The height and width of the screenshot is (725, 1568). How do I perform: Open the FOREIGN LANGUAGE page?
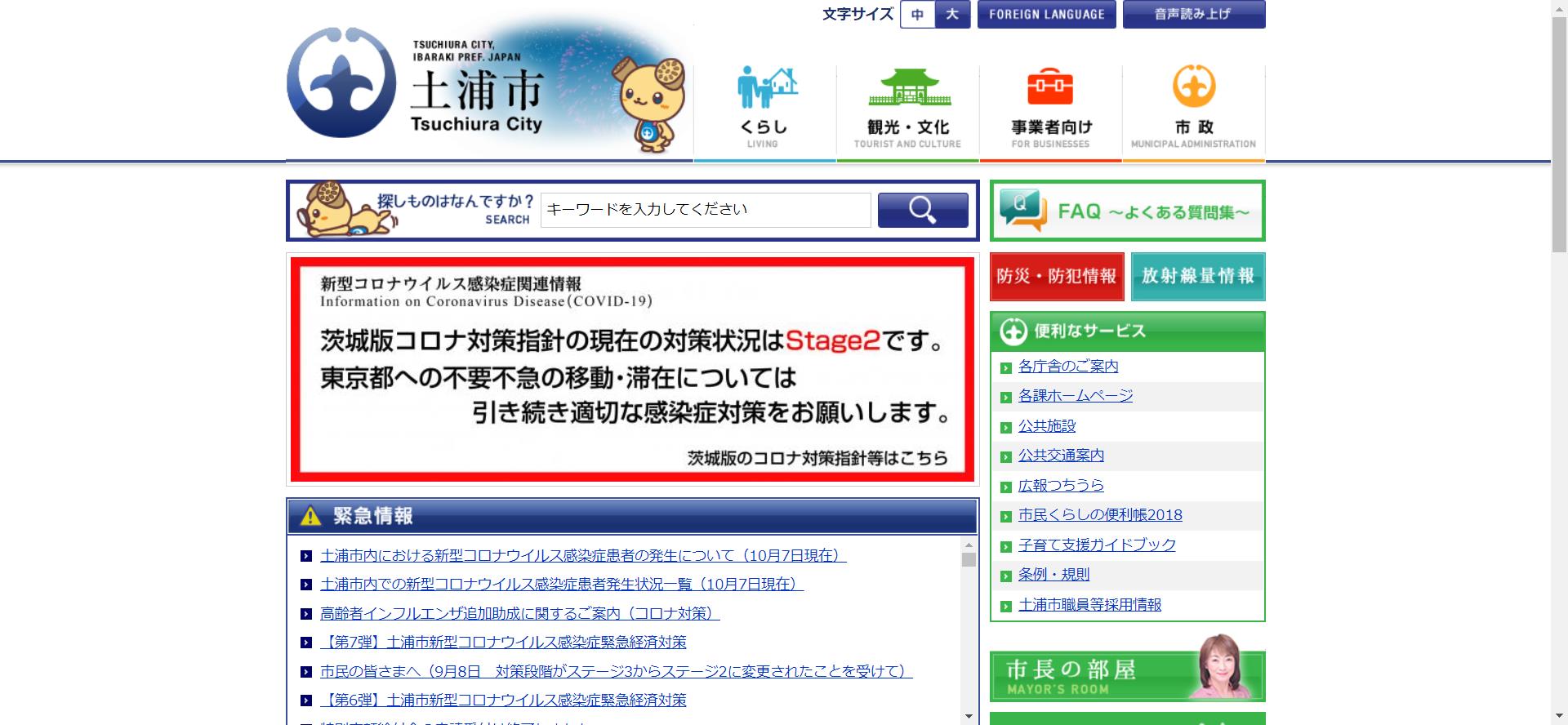pos(1046,15)
